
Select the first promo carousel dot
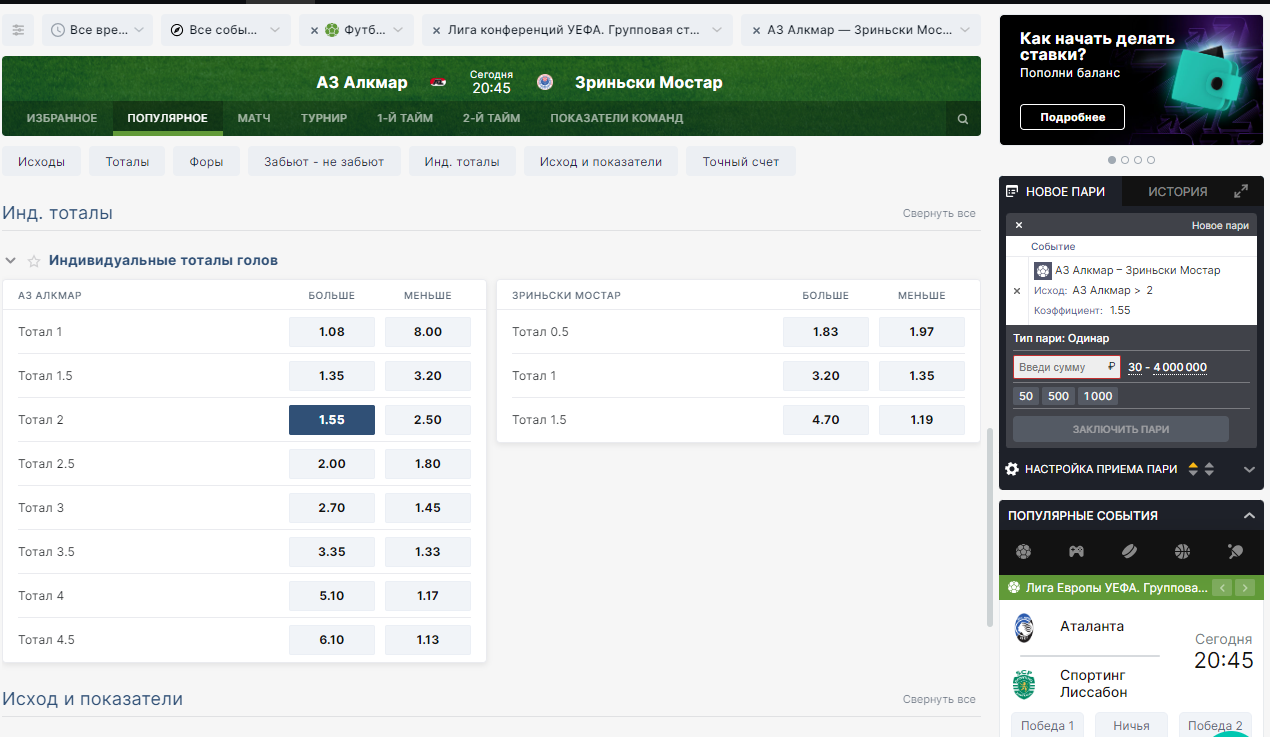1112,160
